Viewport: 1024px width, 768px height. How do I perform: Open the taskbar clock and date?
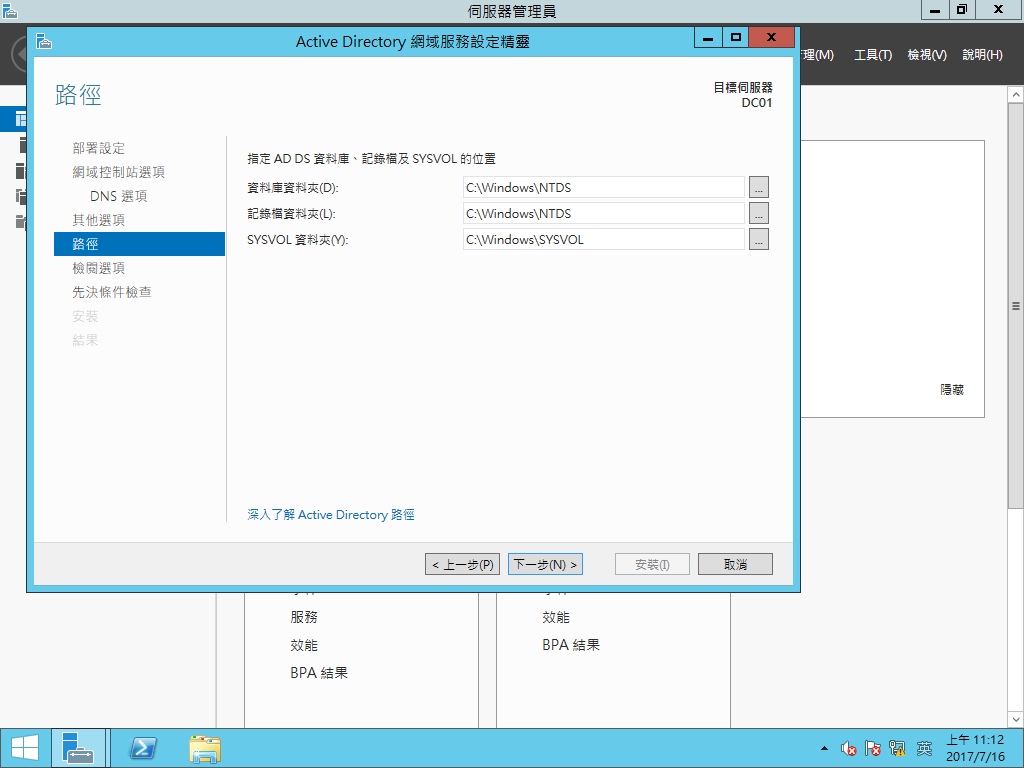975,748
